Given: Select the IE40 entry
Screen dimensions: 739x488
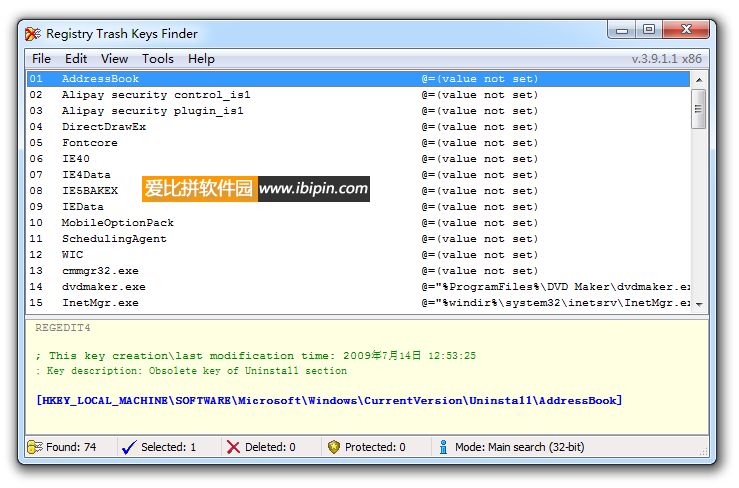Looking at the screenshot, I should pos(358,159).
